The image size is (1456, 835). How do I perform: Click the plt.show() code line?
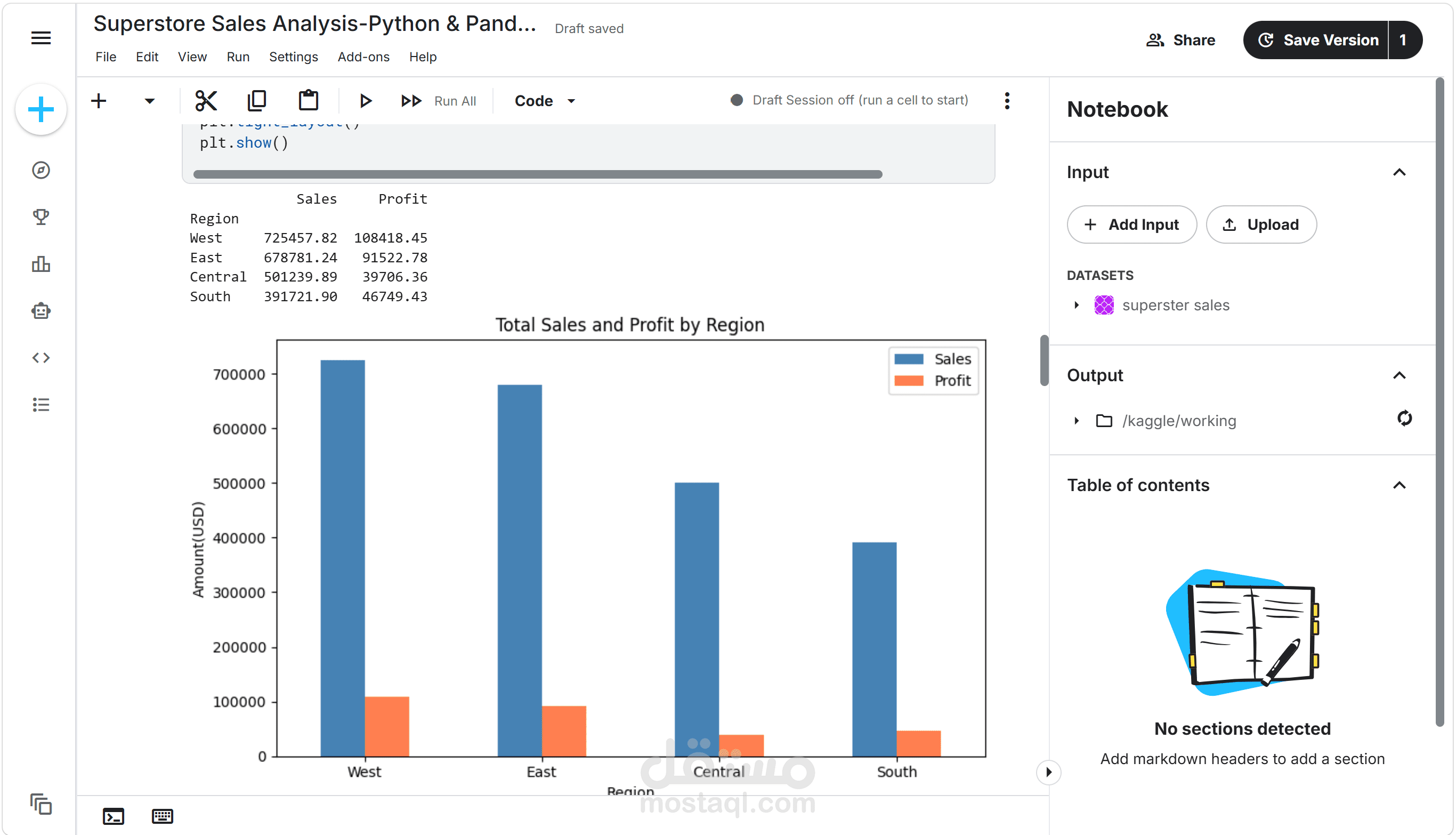pos(244,143)
